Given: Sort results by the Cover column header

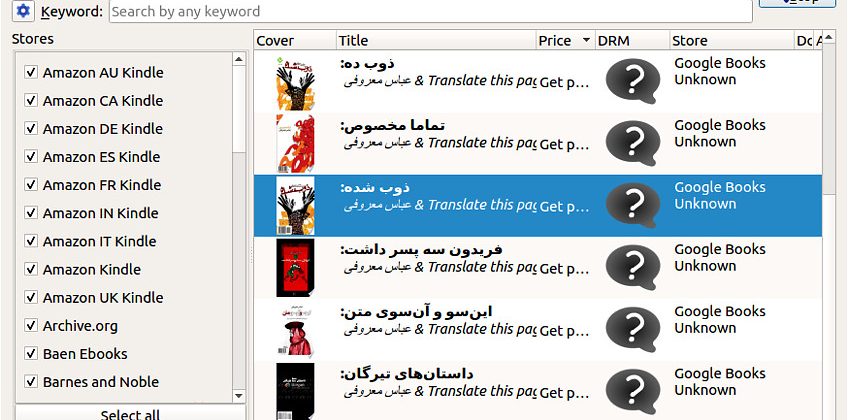Looking at the screenshot, I should tap(295, 41).
